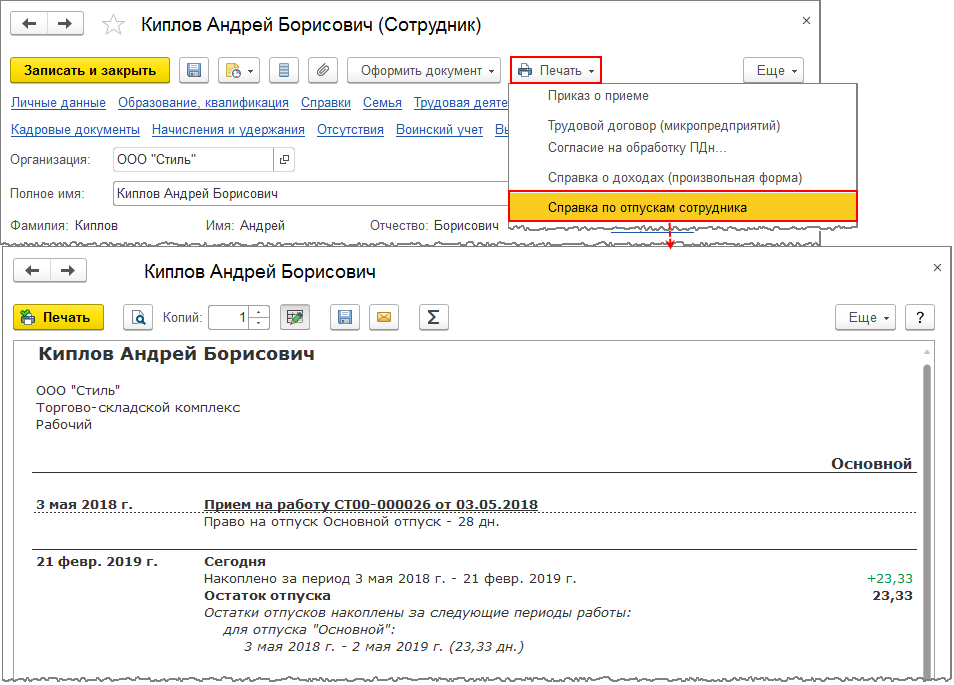The height and width of the screenshot is (685, 954).
Task: Increase copies count with spinner up arrow
Action: pyautogui.click(x=260, y=313)
